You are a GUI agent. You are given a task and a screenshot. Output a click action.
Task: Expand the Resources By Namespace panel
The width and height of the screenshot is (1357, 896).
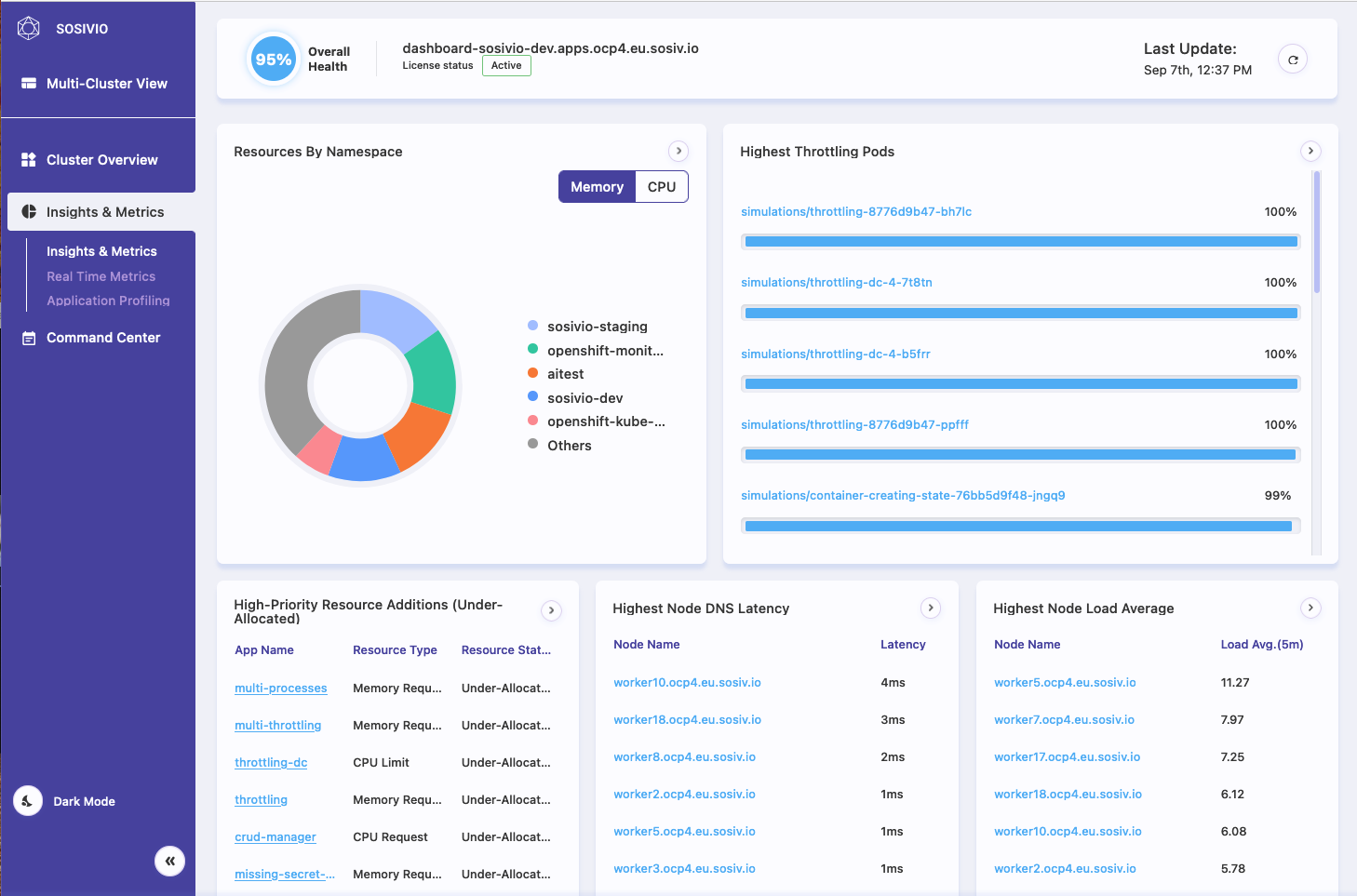[x=679, y=151]
